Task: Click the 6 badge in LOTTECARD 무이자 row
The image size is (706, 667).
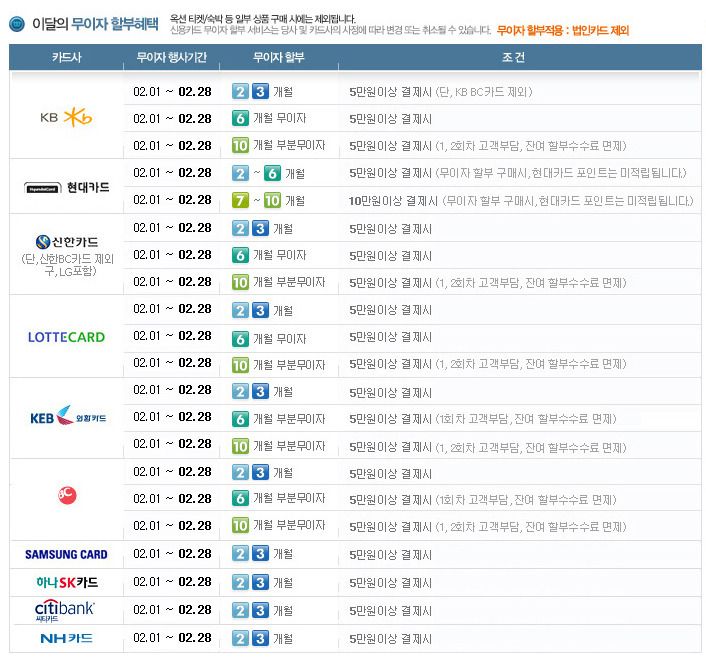Action: click(x=240, y=339)
